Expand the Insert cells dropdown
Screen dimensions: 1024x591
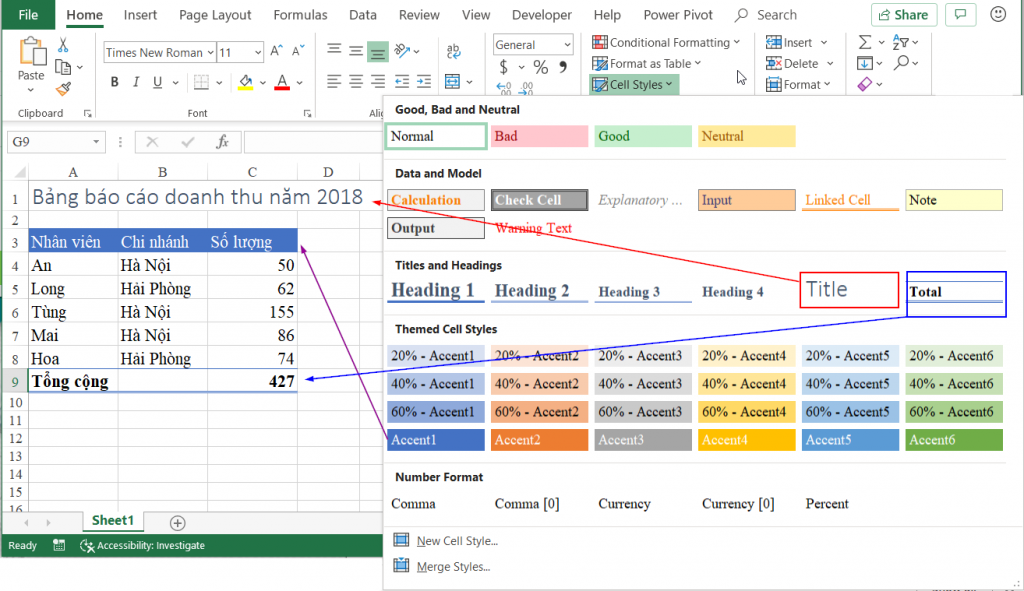(824, 42)
